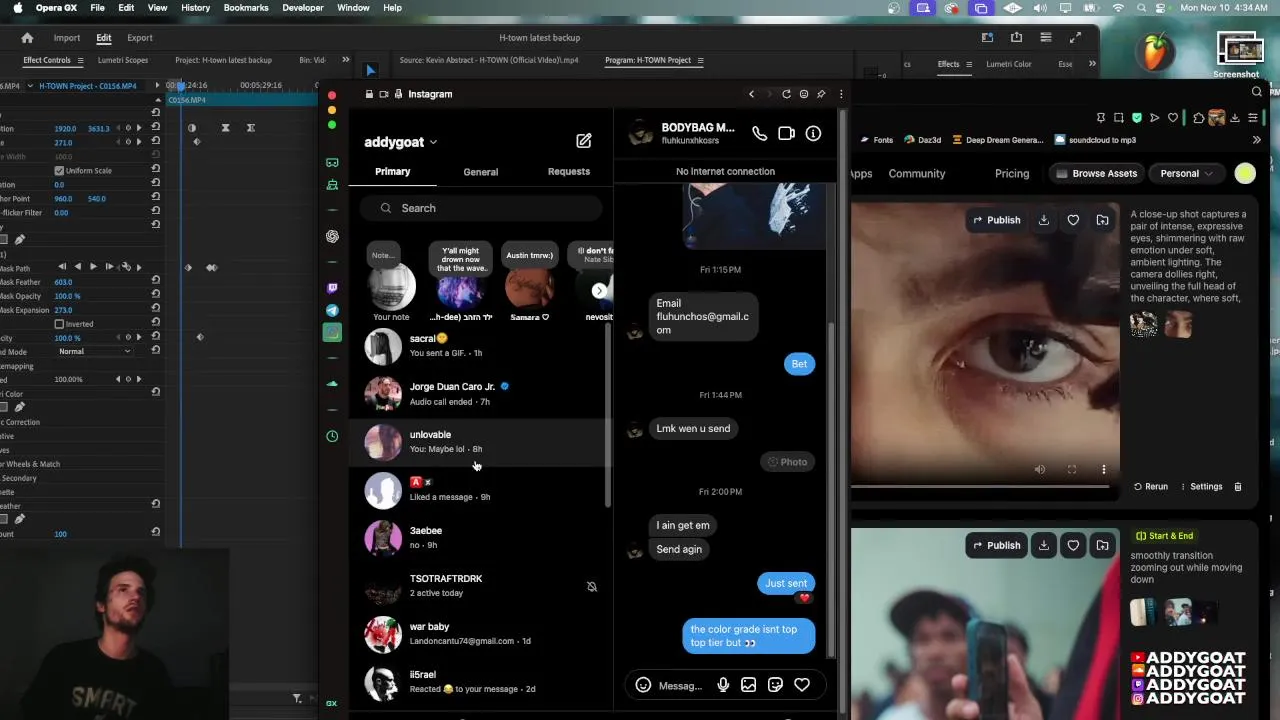
Task: Compose a new Instagram message
Action: pyautogui.click(x=584, y=141)
